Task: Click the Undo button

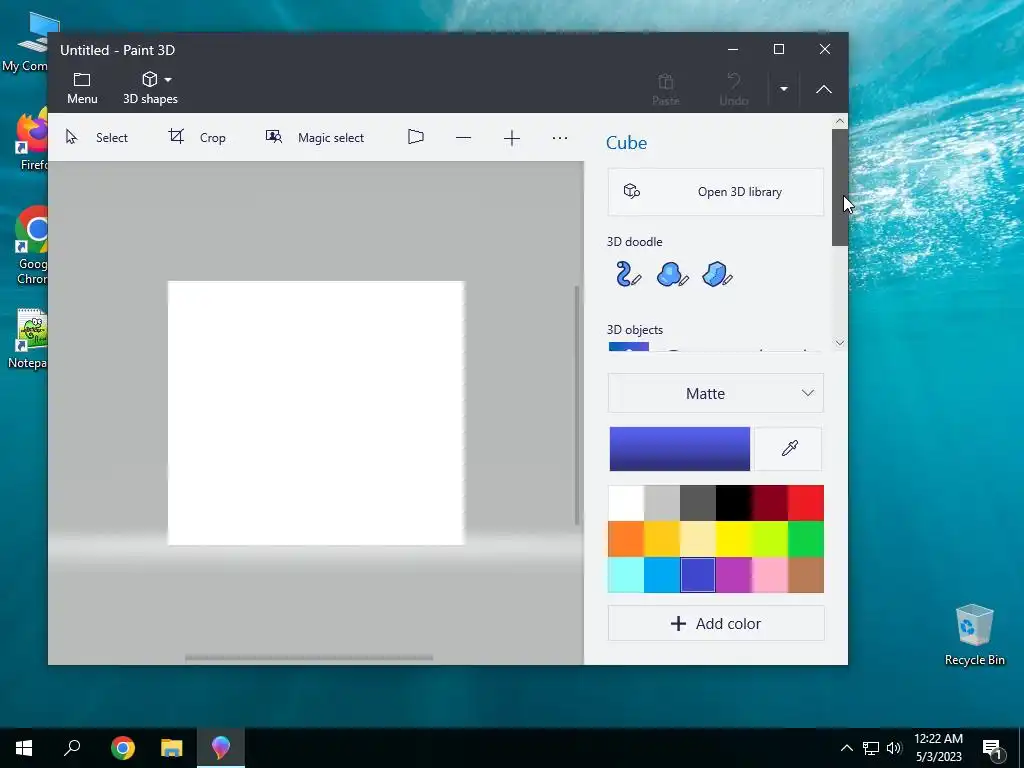Action: pos(733,89)
